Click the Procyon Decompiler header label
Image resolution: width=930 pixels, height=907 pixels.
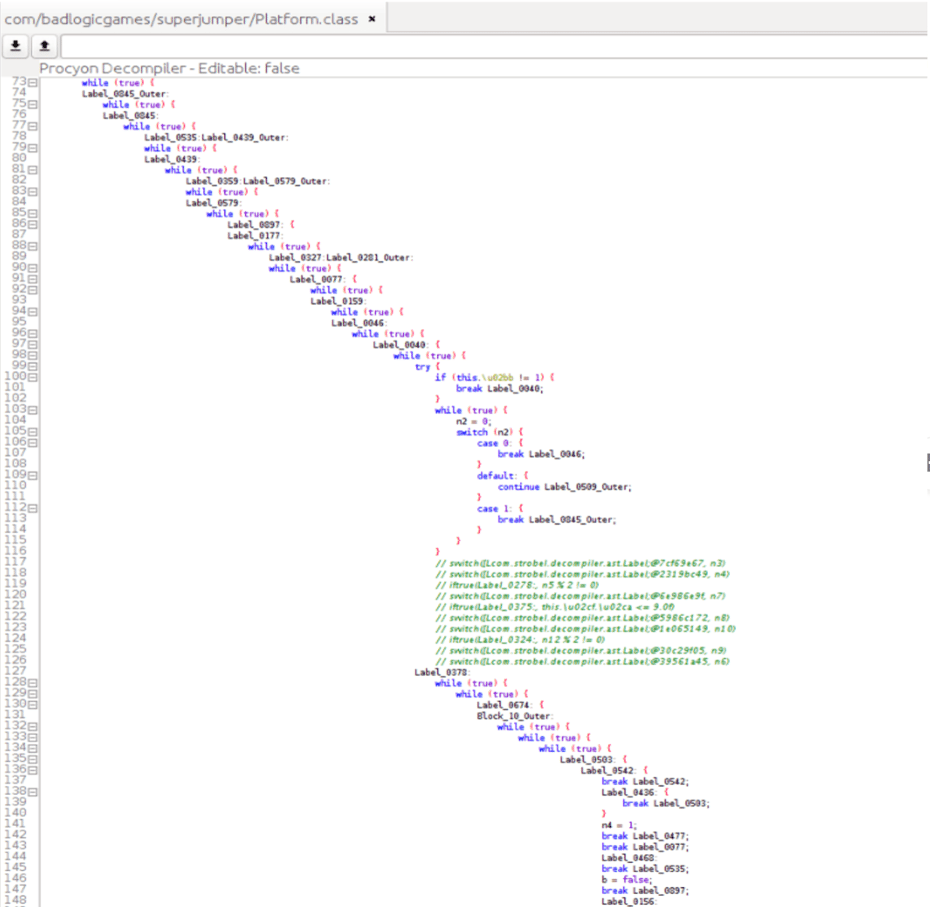point(169,68)
